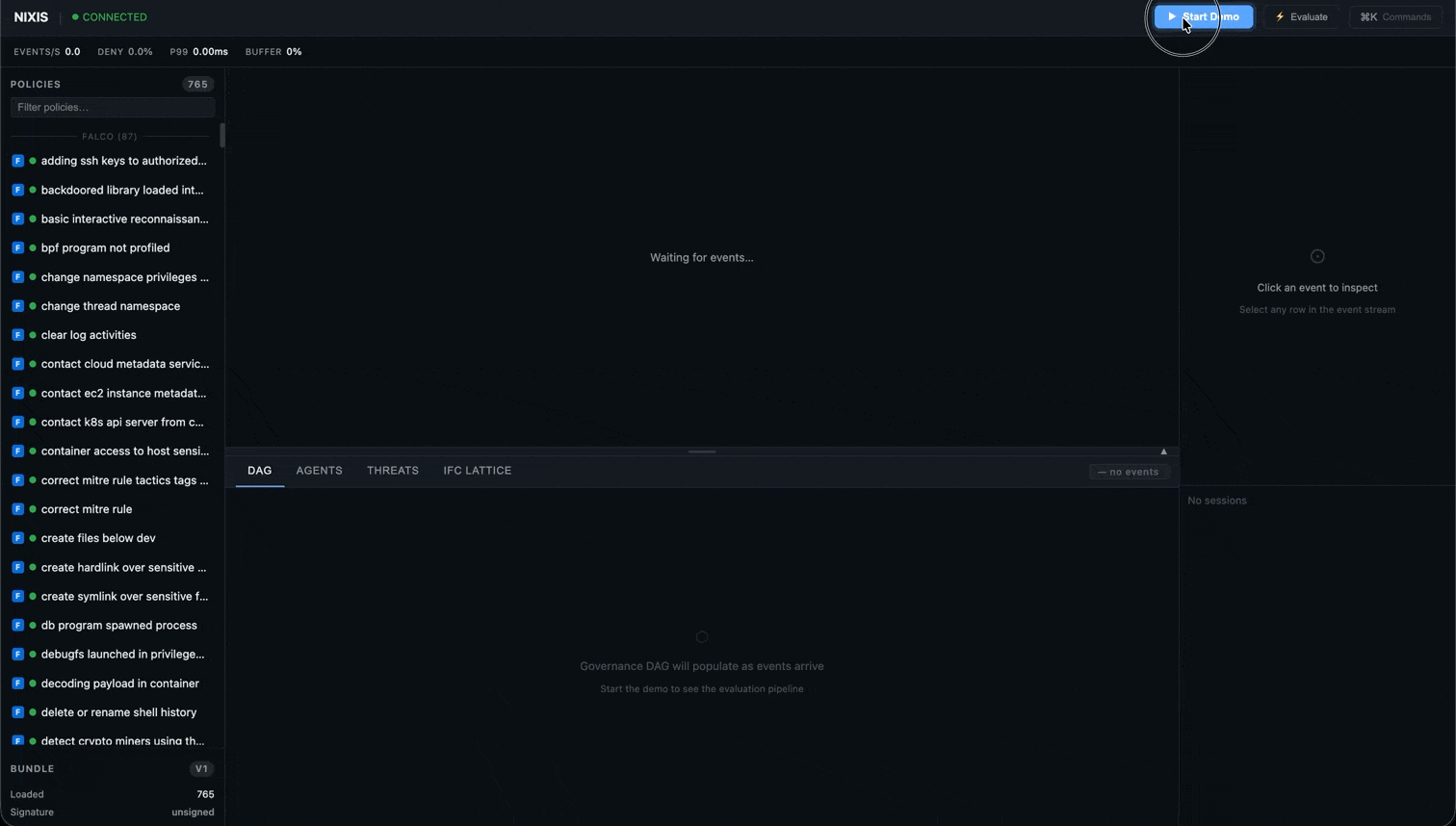The image size is (1456, 826).
Task: Click the panel resize handle above the tabs
Action: 702,451
